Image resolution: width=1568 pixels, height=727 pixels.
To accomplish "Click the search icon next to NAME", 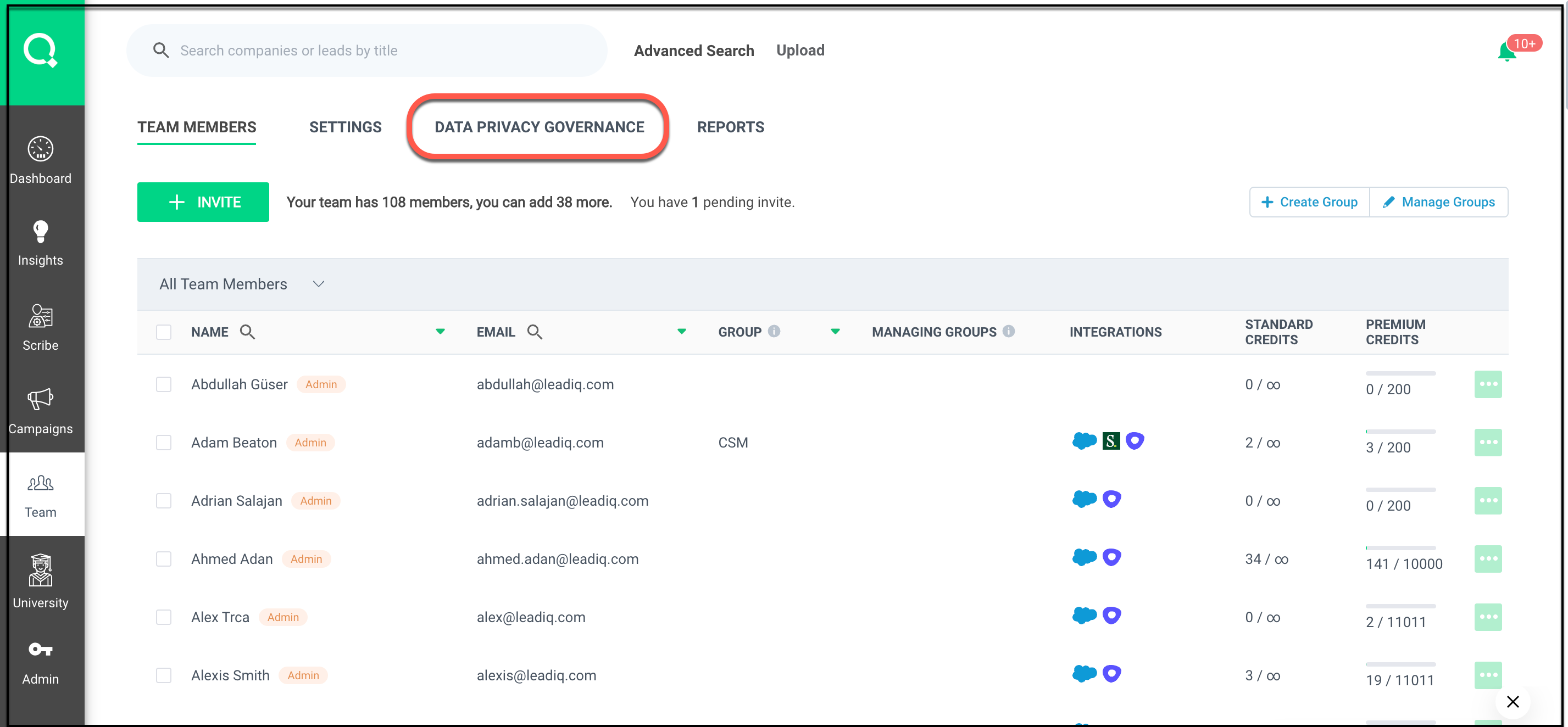I will tap(247, 332).
